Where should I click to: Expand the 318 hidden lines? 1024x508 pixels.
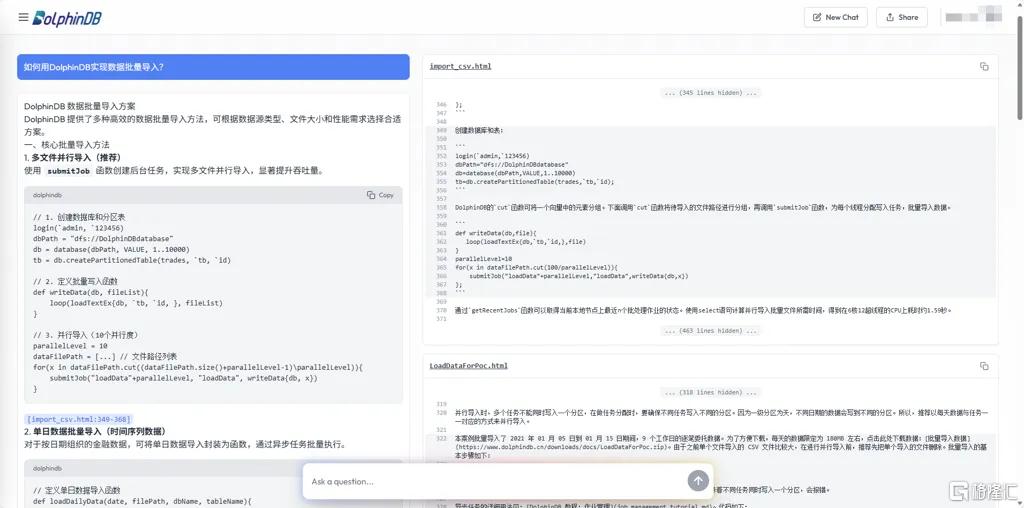point(710,392)
